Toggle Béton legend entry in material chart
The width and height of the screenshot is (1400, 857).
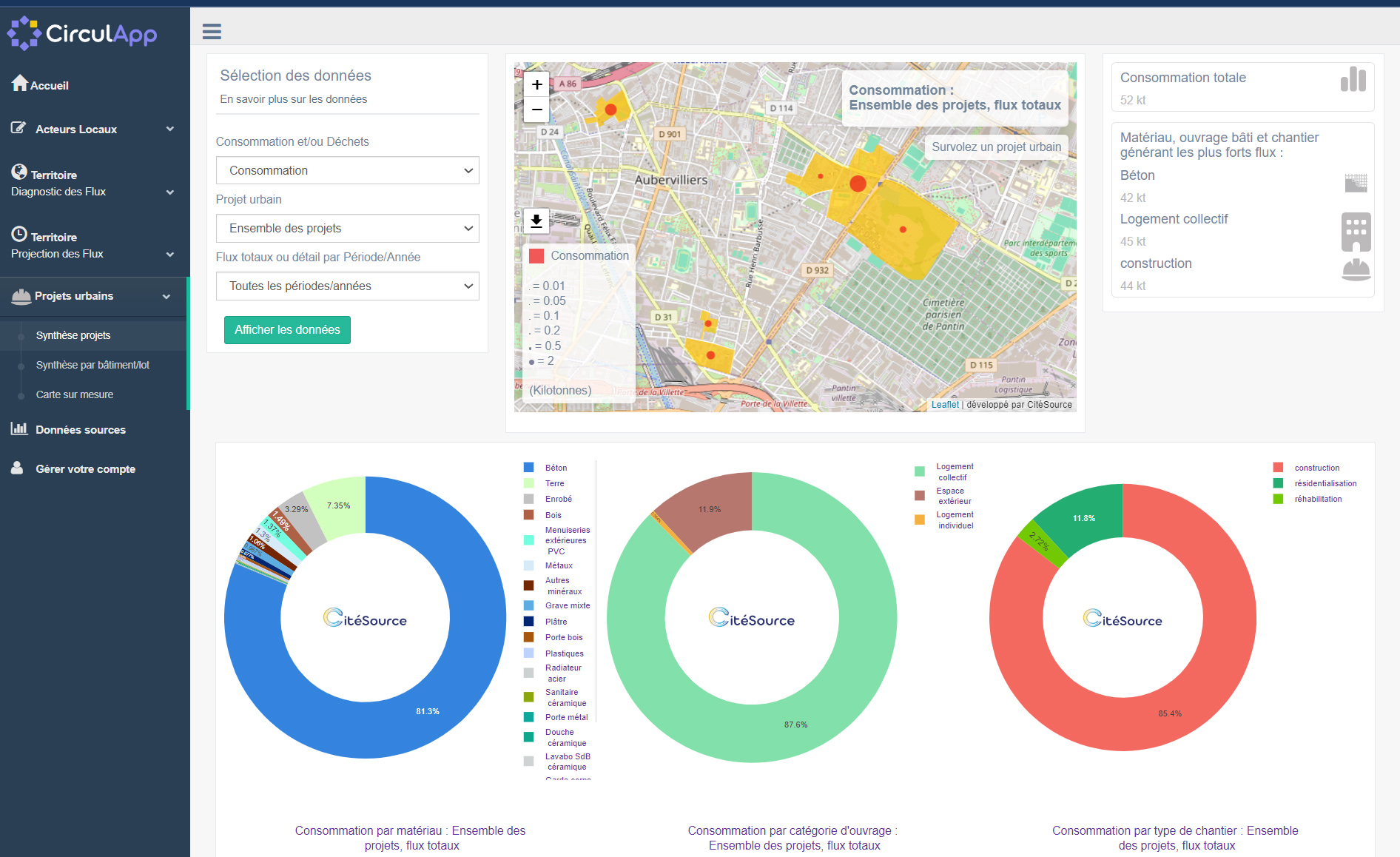pos(556,468)
